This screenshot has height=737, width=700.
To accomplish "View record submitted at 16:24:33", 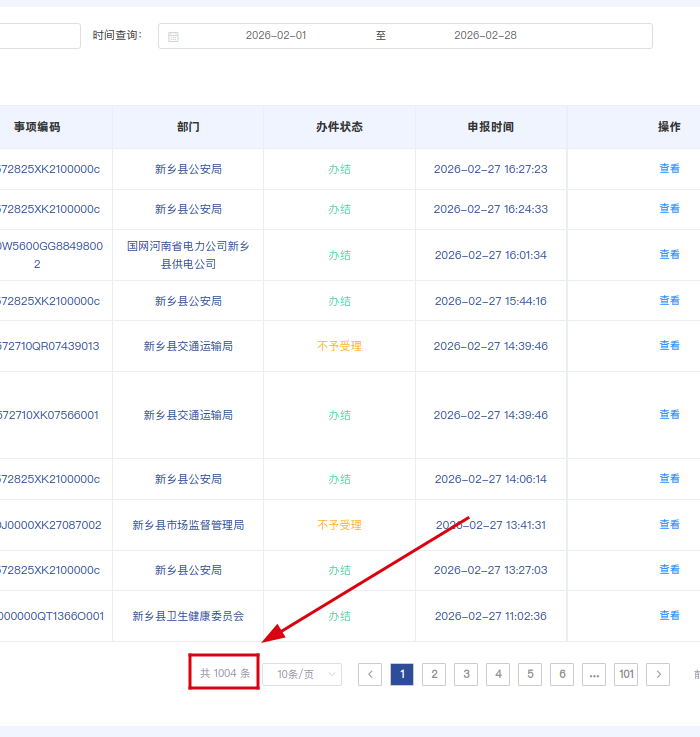I will point(669,208).
